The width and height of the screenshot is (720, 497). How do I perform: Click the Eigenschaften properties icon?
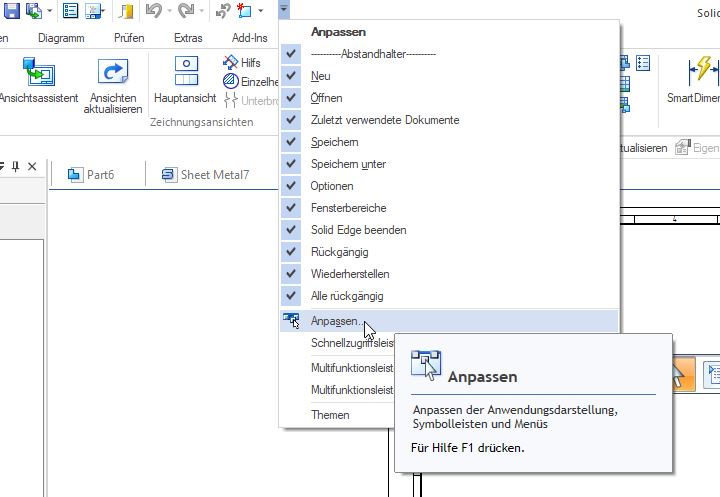[682, 147]
